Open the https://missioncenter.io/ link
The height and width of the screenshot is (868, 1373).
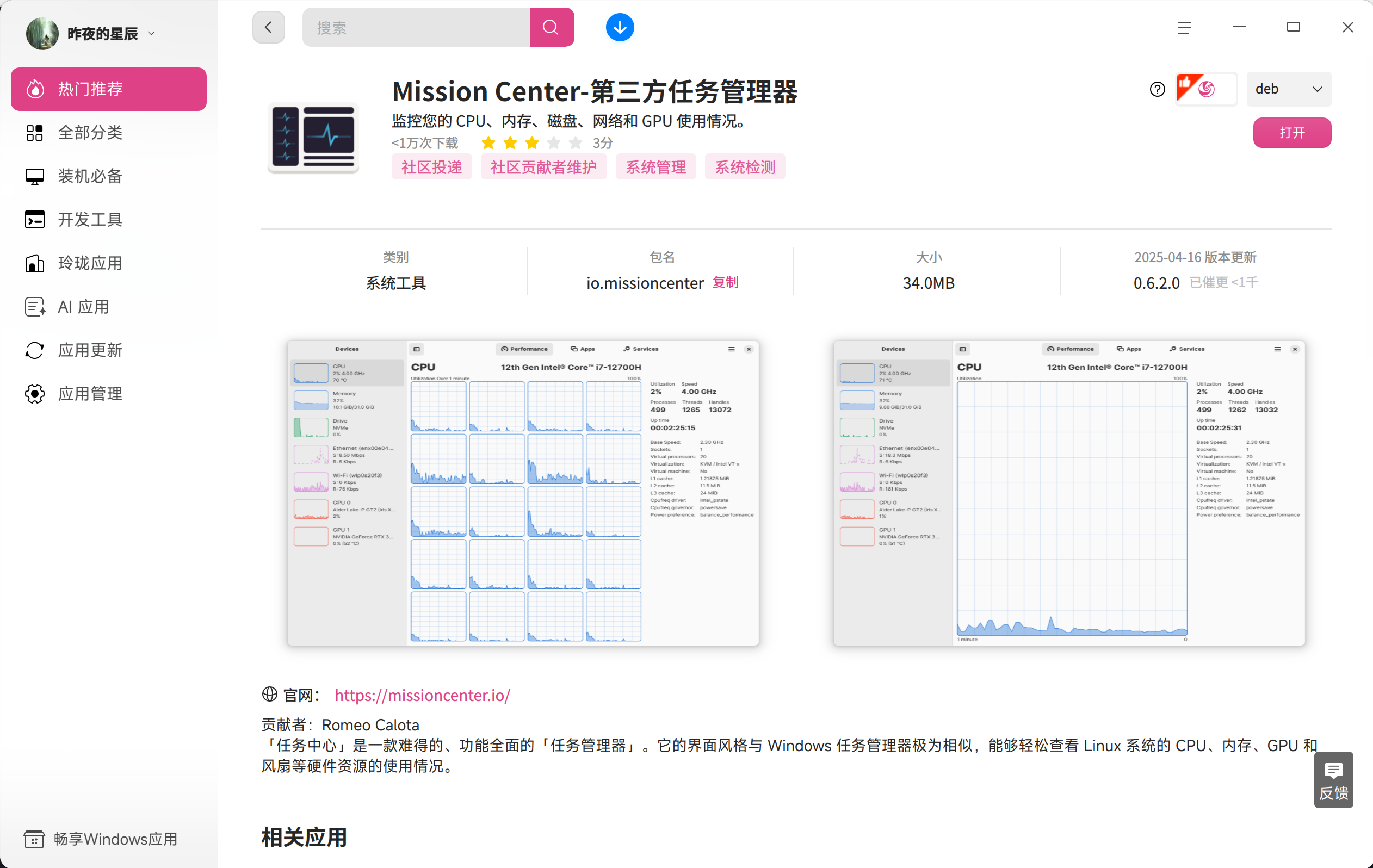click(423, 695)
